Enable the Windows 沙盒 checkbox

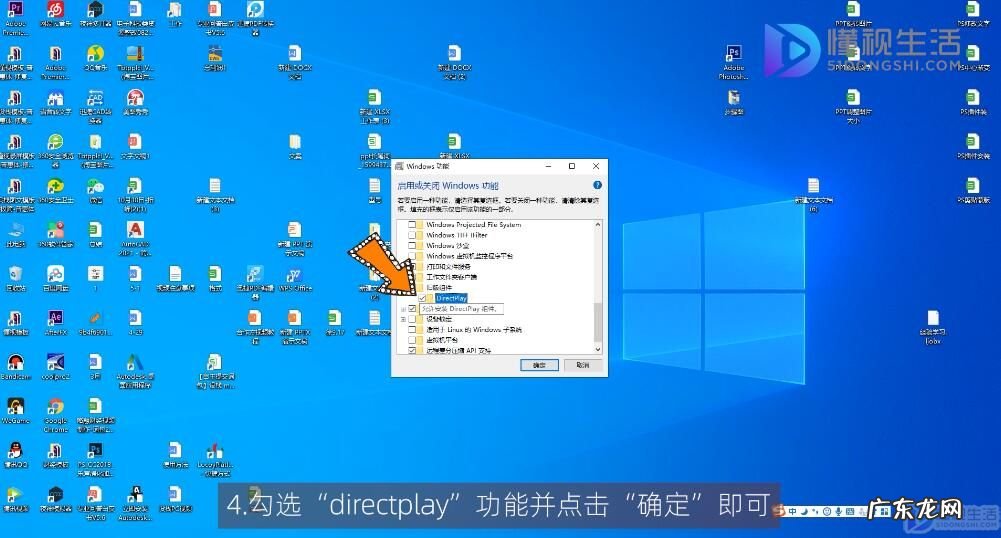click(412, 245)
